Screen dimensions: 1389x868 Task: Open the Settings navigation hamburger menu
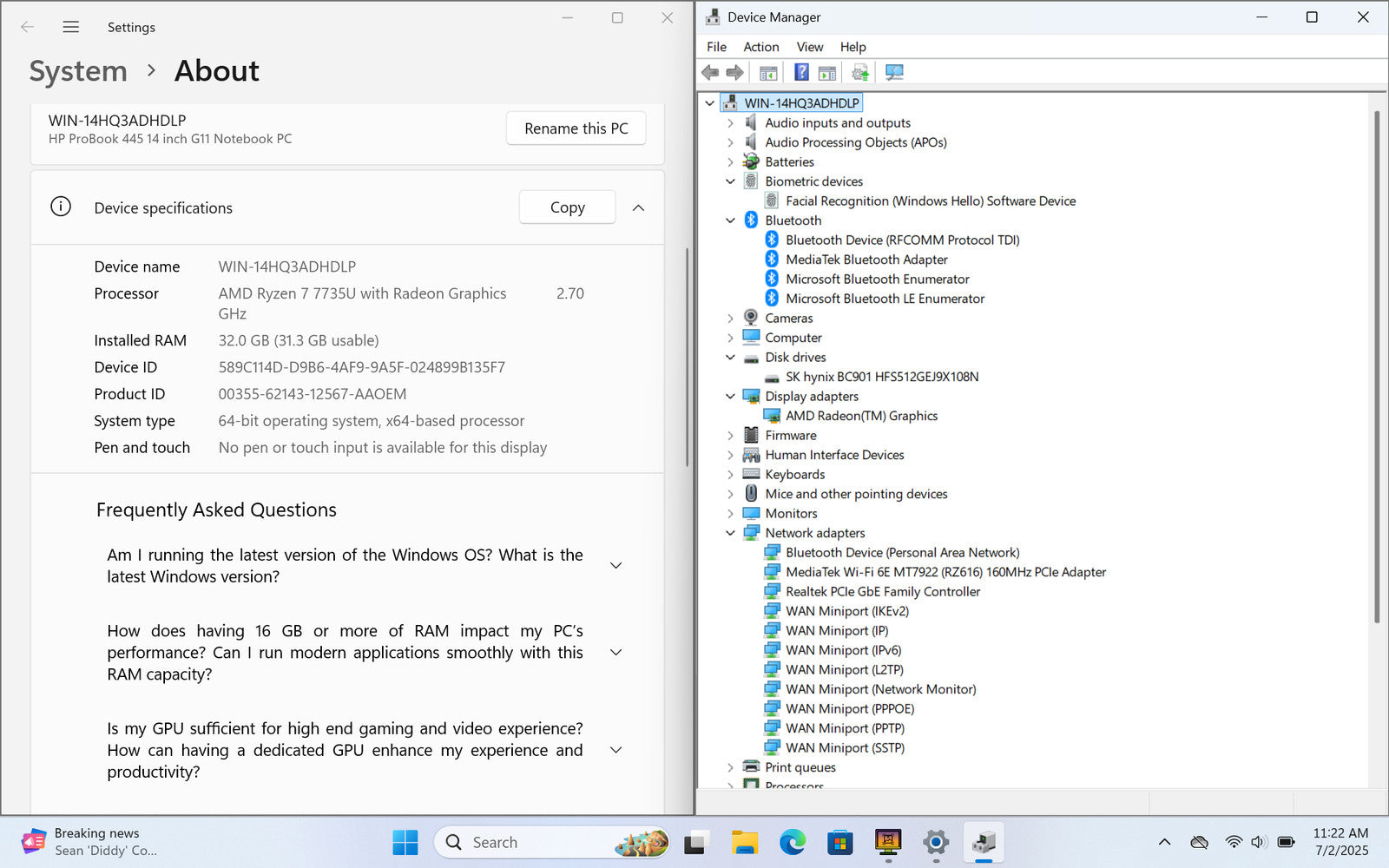(x=71, y=27)
